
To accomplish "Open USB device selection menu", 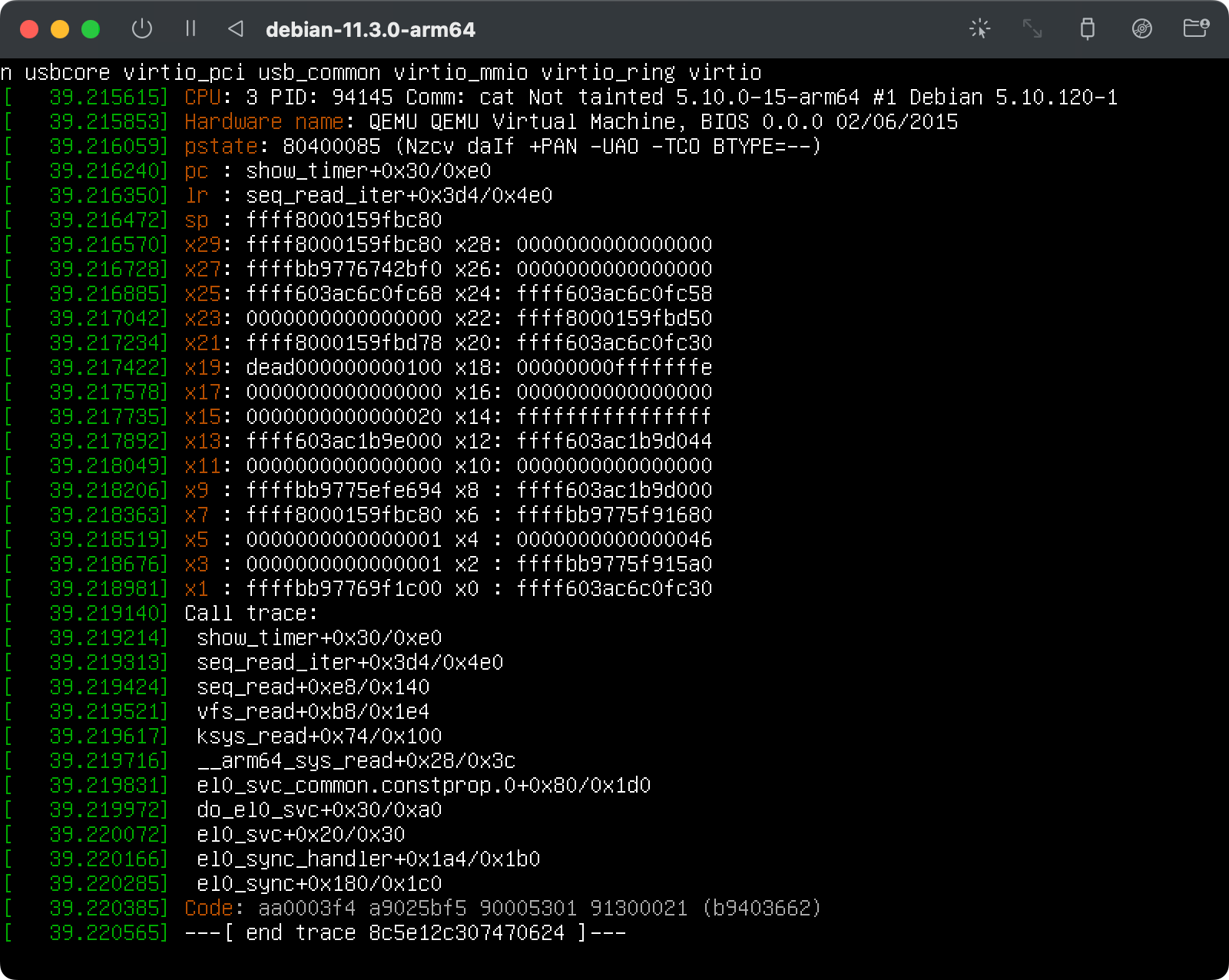I will tap(1088, 28).
